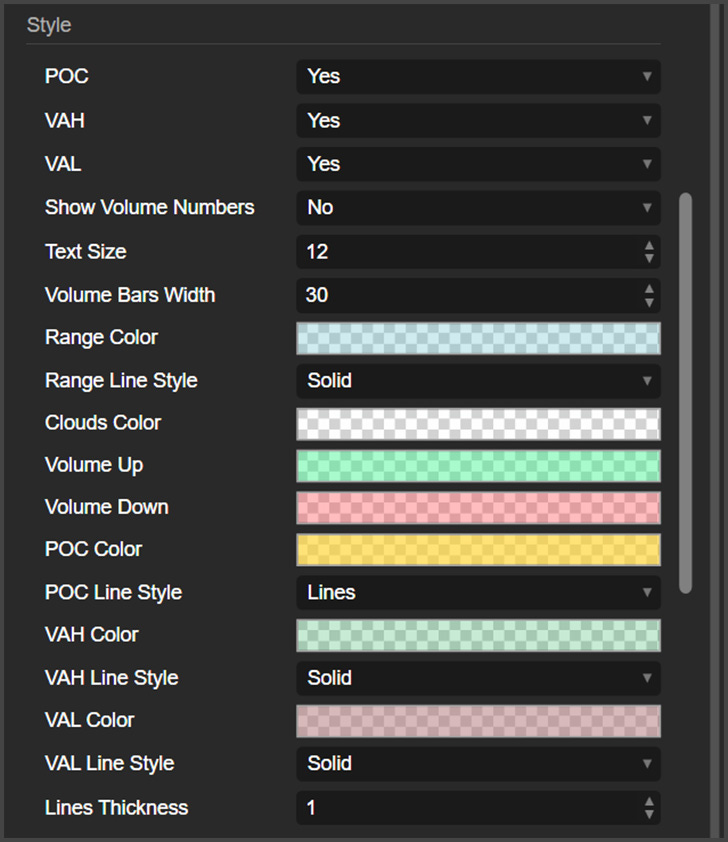The image size is (728, 842).
Task: Open the Range Color picker
Action: 478,338
